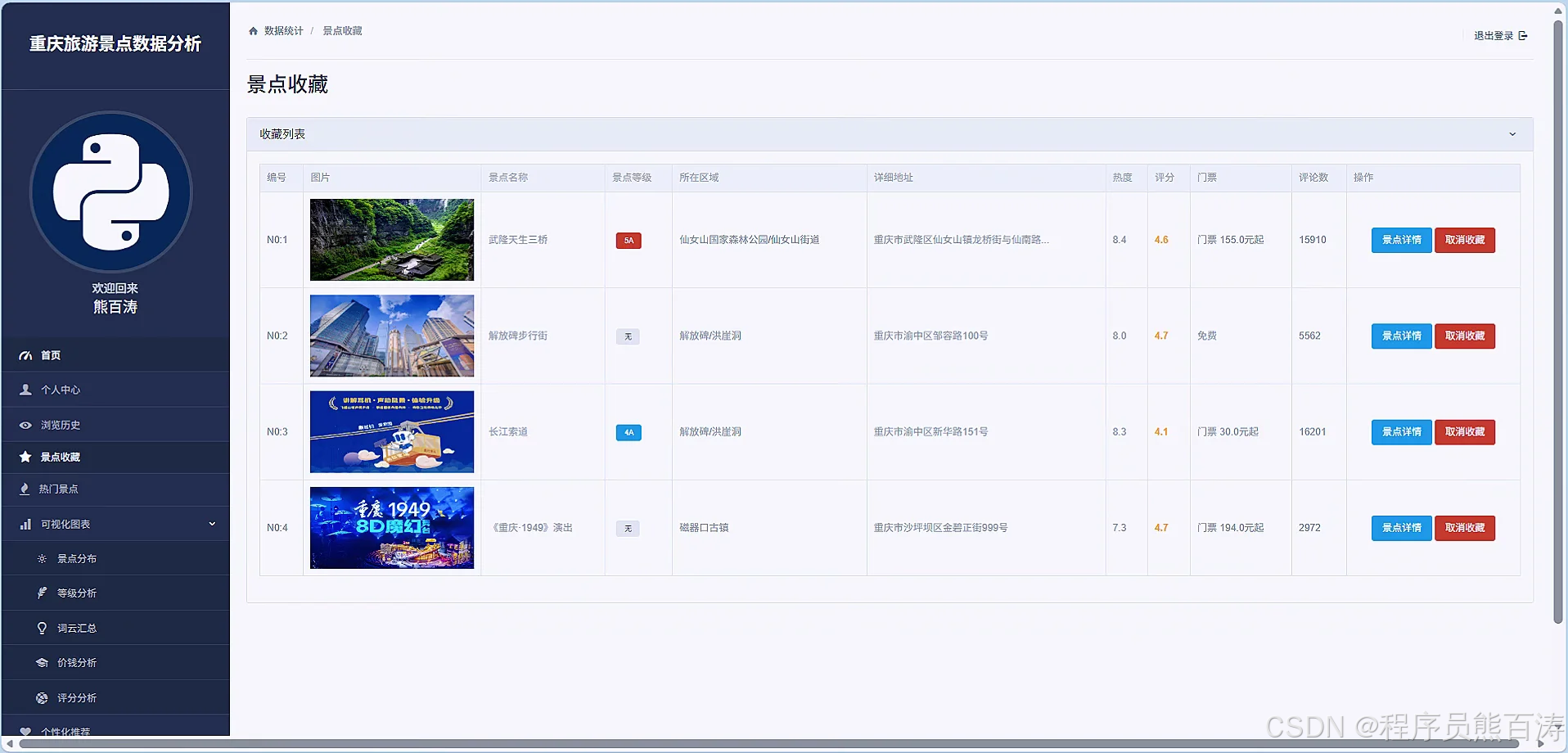Screen dimensions: 1568x753
Task: Click the 等级分析 feather icon
Action: pyautogui.click(x=42, y=593)
